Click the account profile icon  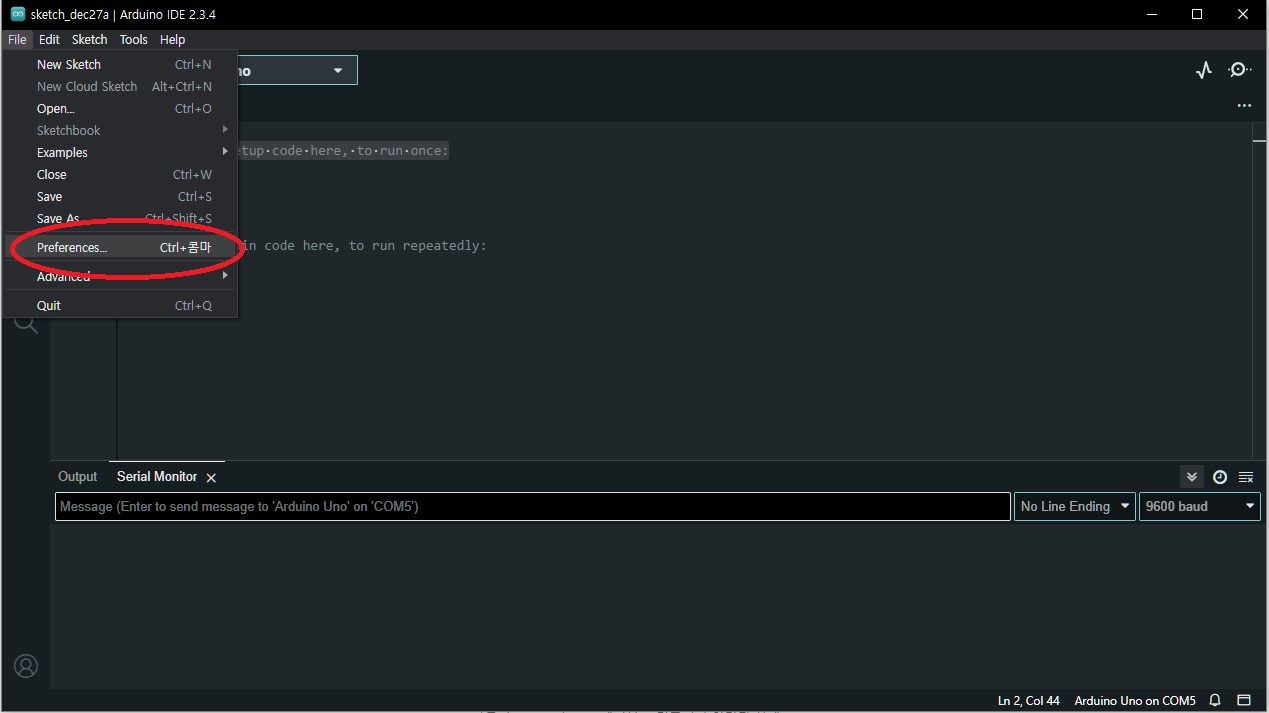point(26,666)
